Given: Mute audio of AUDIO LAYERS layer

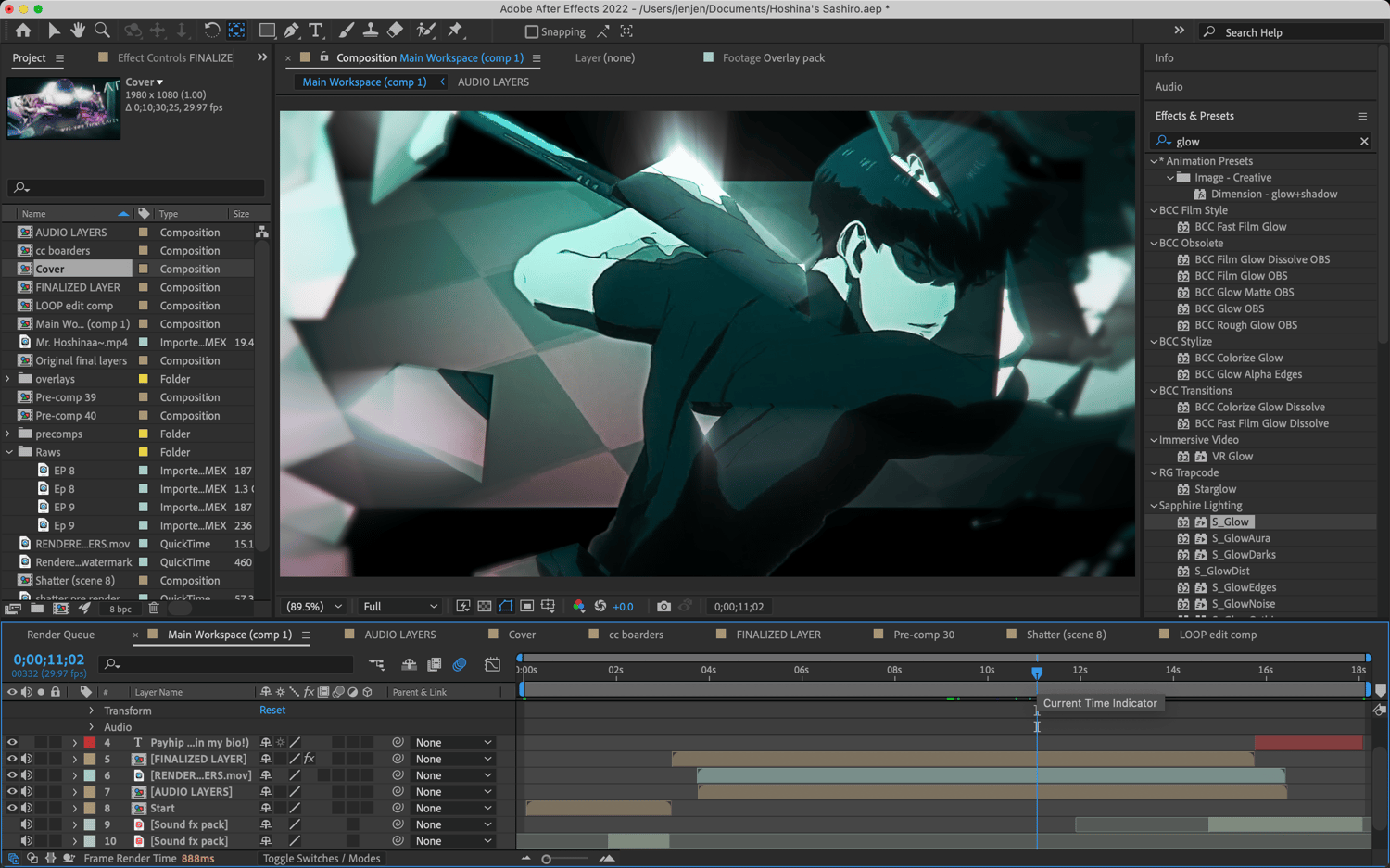Looking at the screenshot, I should [27, 792].
